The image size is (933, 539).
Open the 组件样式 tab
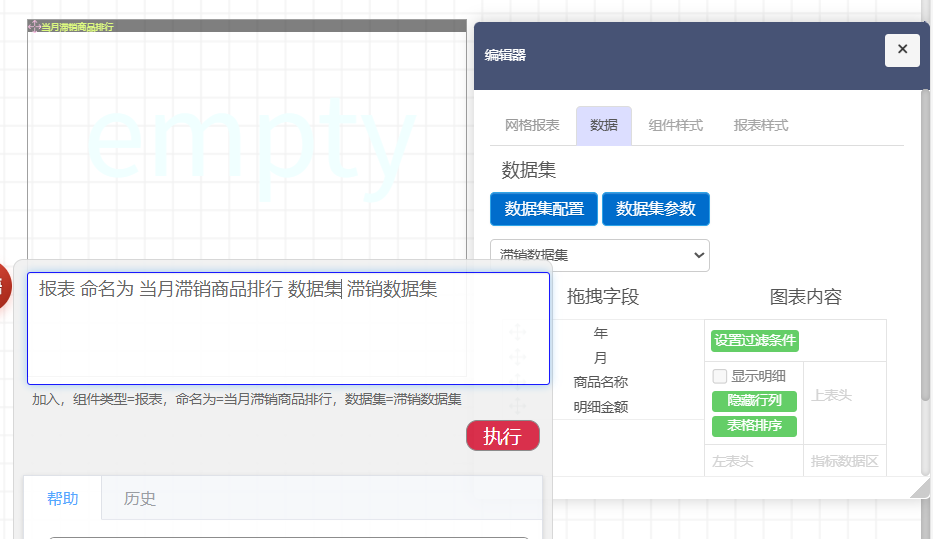[x=675, y=126]
